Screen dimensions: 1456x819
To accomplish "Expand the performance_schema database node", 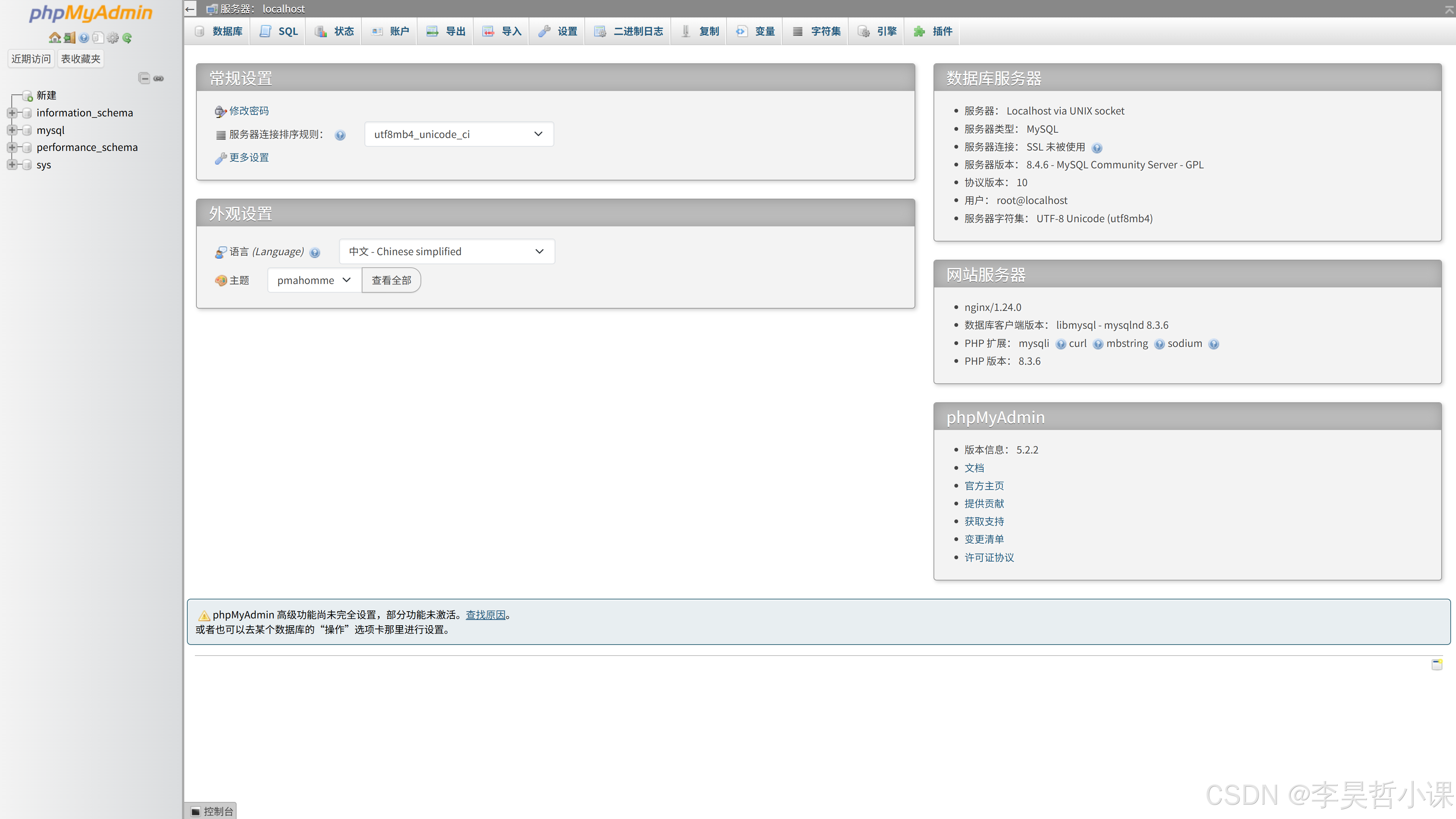I will tap(11, 147).
